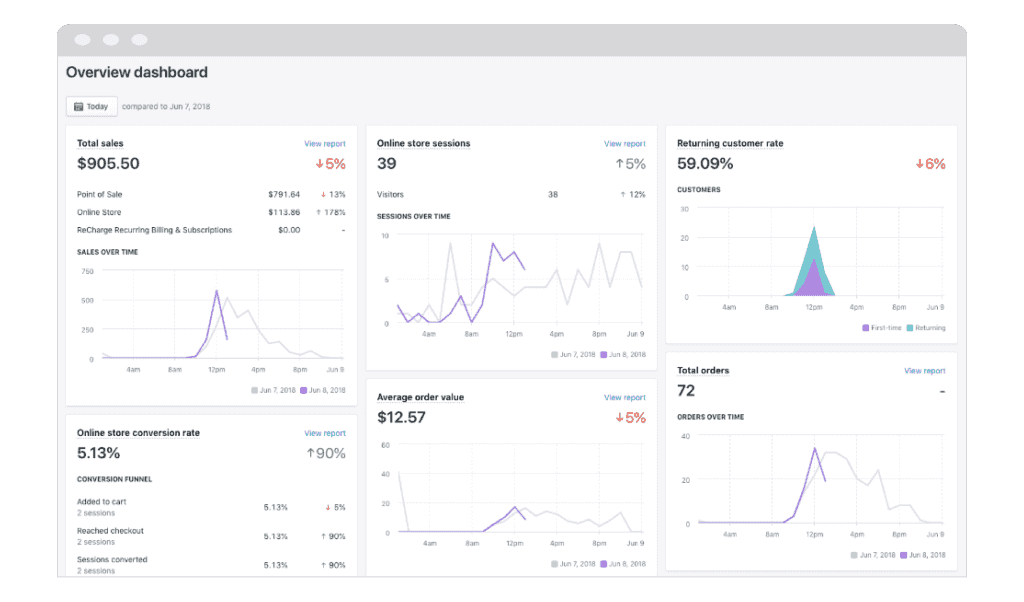Click the up arrow beside conversion rate 90%
The image size is (1024, 602).
[x=310, y=454]
